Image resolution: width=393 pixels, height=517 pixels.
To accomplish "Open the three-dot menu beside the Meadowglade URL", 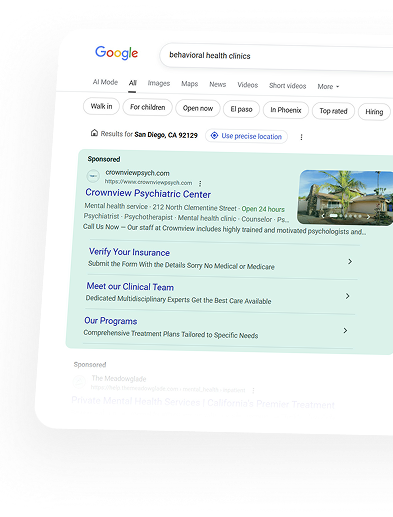I will 253,390.
